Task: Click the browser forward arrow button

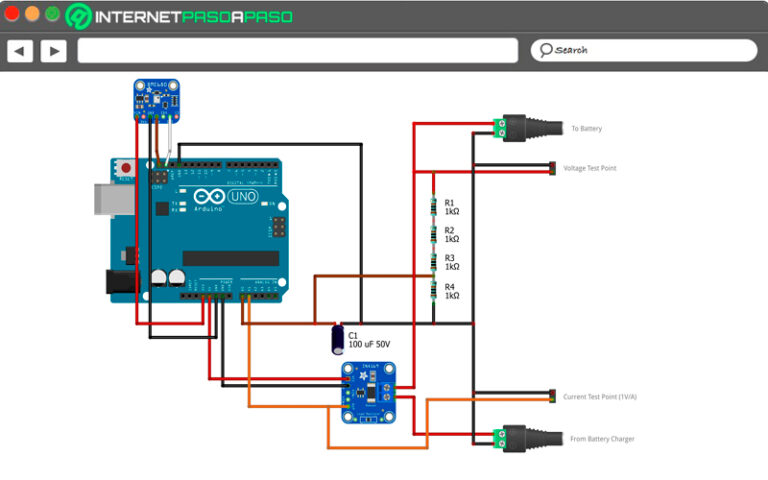Action: tap(53, 51)
